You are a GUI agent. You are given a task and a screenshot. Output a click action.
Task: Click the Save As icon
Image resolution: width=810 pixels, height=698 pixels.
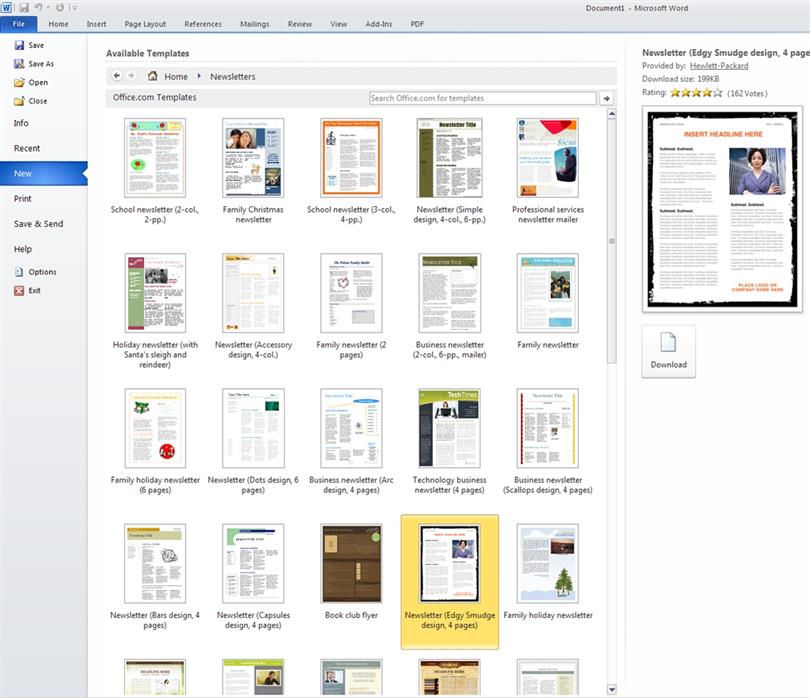pos(19,64)
